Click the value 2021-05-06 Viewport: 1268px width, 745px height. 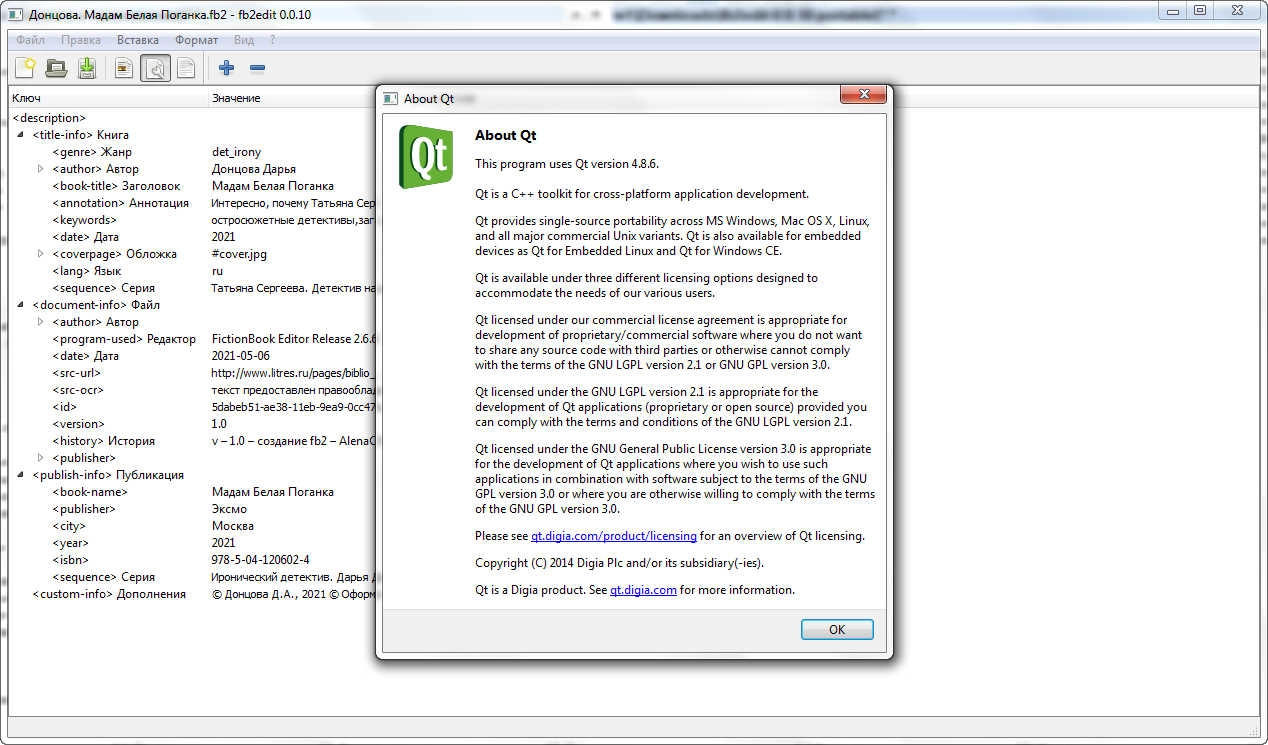pos(241,355)
